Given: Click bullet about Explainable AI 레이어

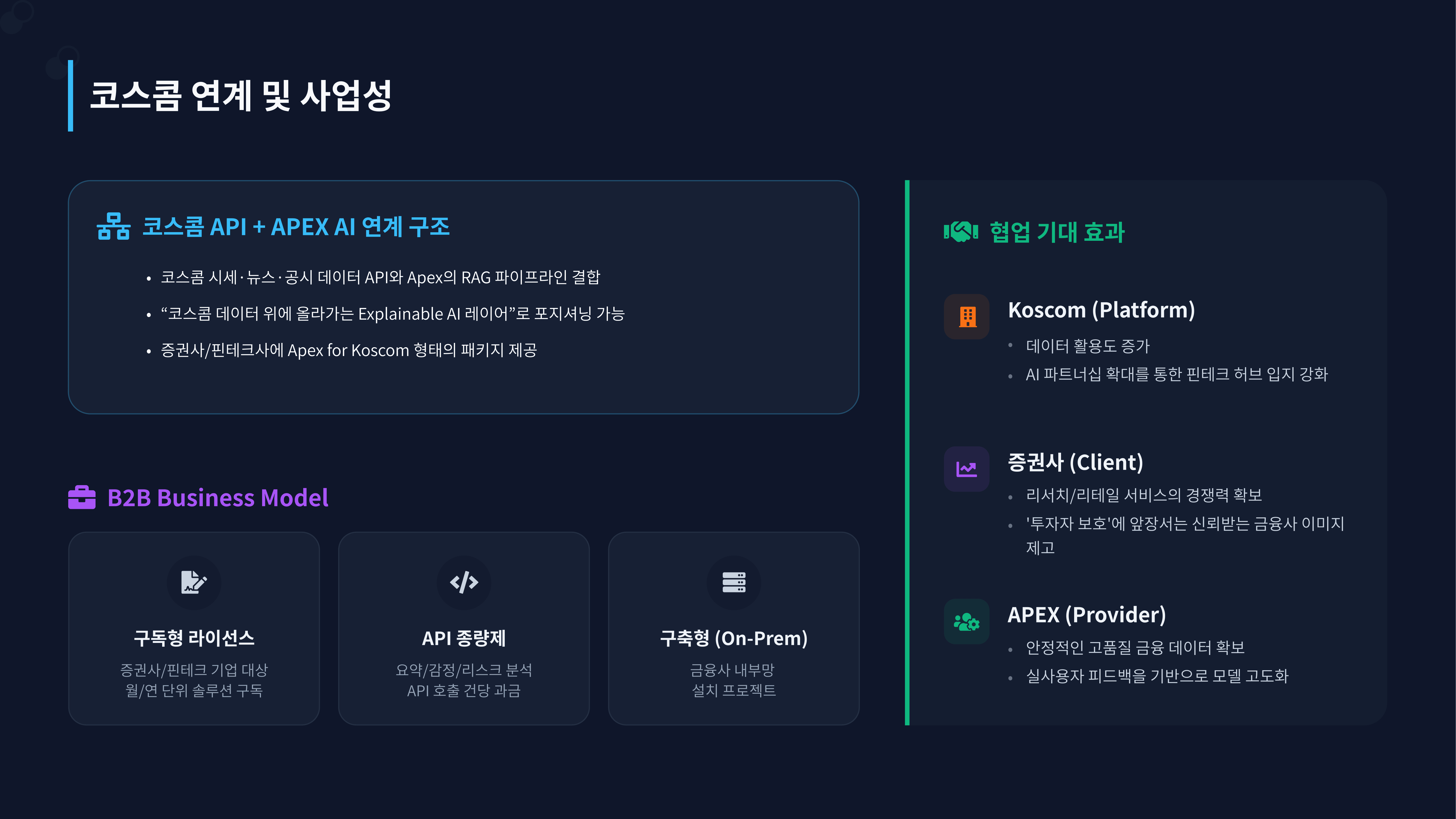Looking at the screenshot, I should pos(392,314).
